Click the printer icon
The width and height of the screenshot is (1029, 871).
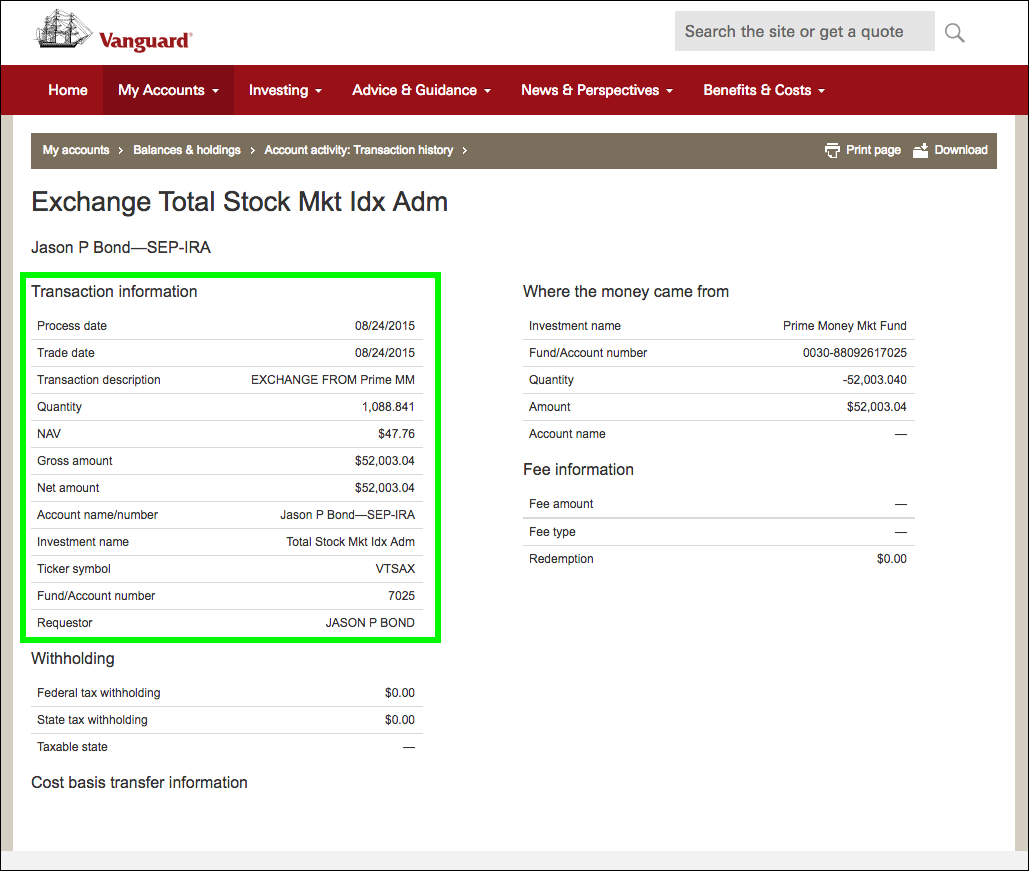(832, 150)
